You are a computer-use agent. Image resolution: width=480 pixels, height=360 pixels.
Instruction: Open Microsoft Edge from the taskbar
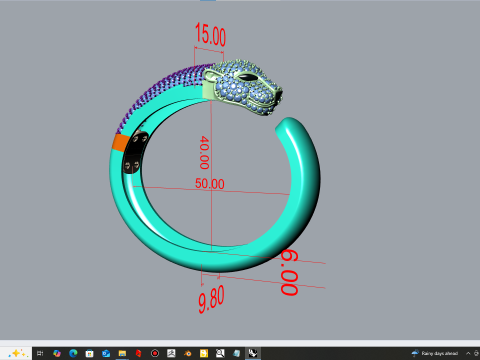(73, 353)
